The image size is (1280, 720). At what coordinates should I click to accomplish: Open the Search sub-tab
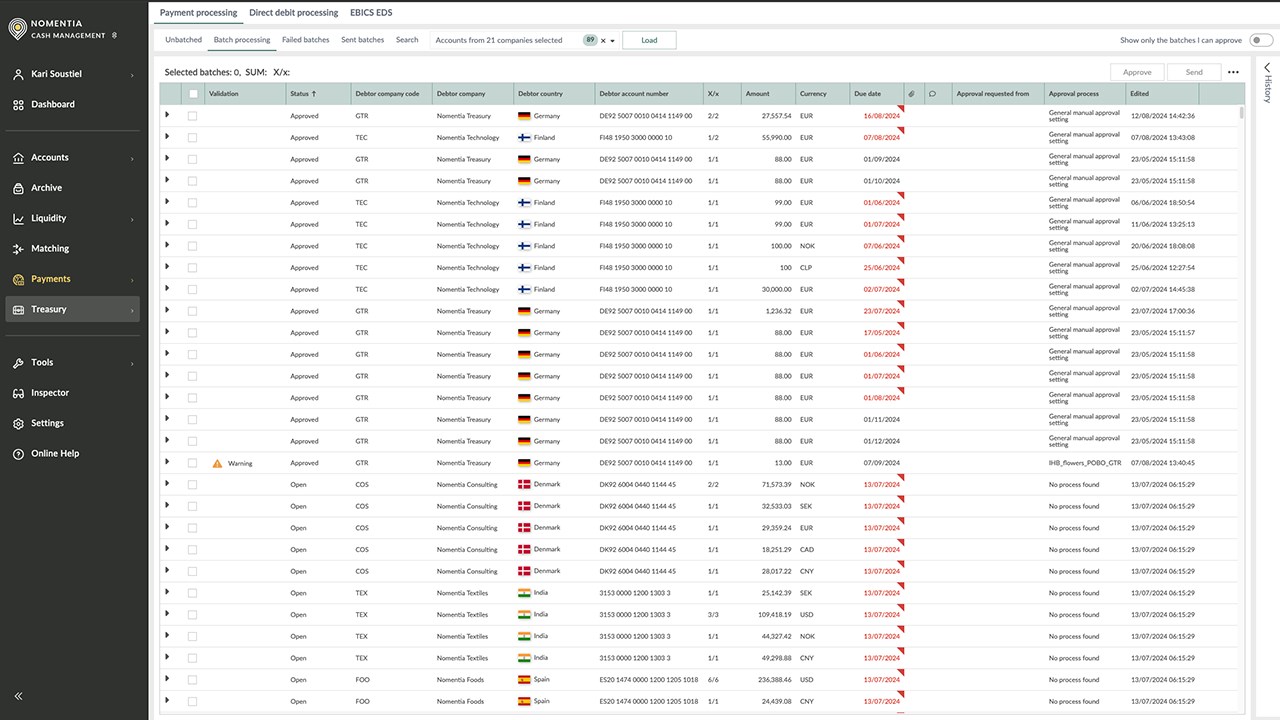(407, 40)
